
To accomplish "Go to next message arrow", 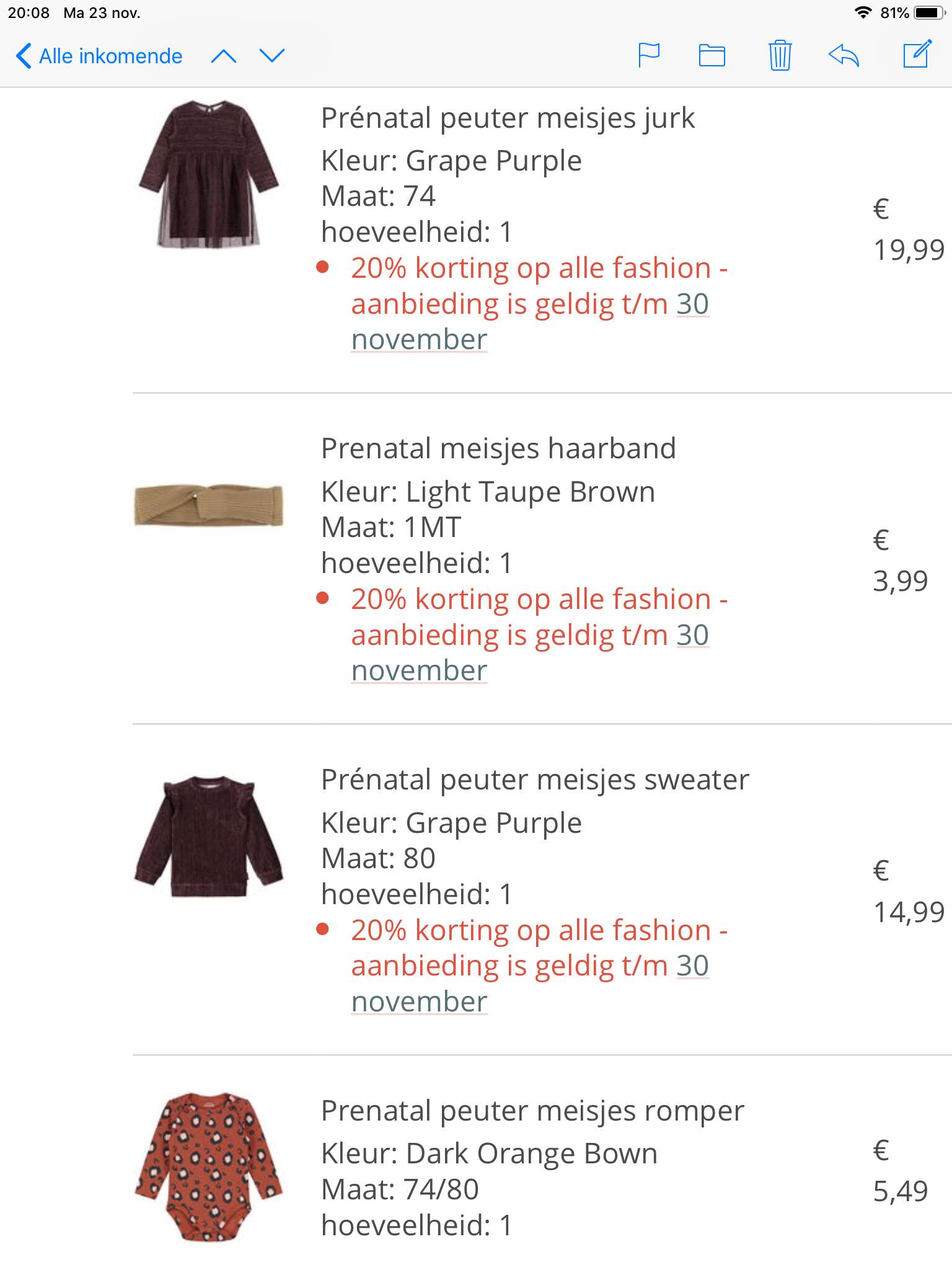I will 272,56.
